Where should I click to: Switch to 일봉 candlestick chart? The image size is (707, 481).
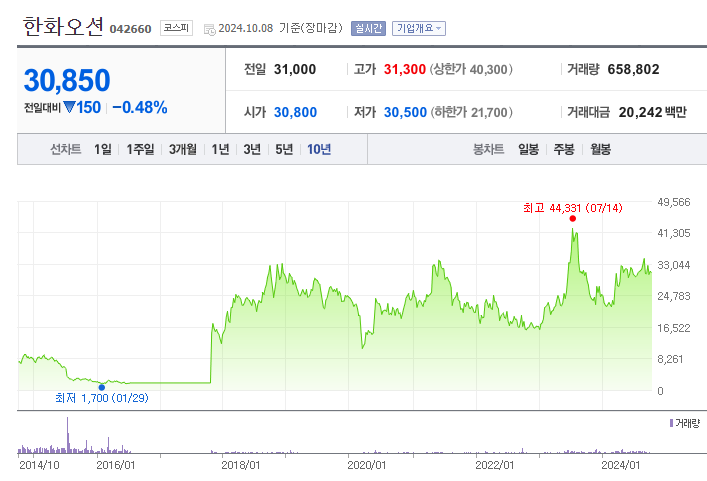[x=528, y=149]
